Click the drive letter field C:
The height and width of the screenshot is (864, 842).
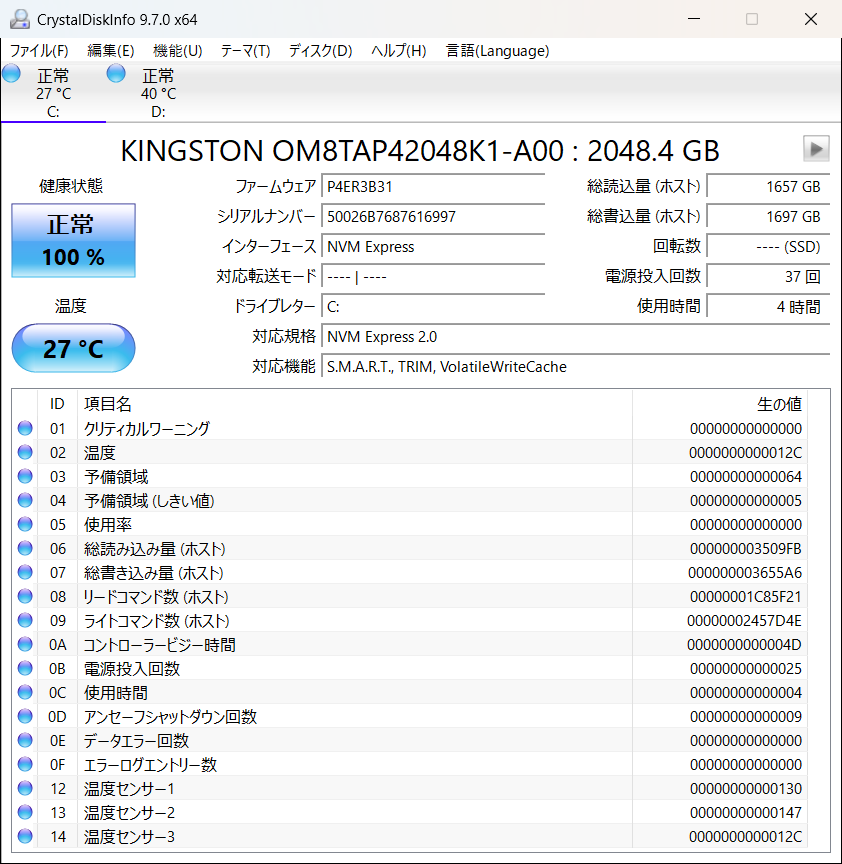coord(433,306)
